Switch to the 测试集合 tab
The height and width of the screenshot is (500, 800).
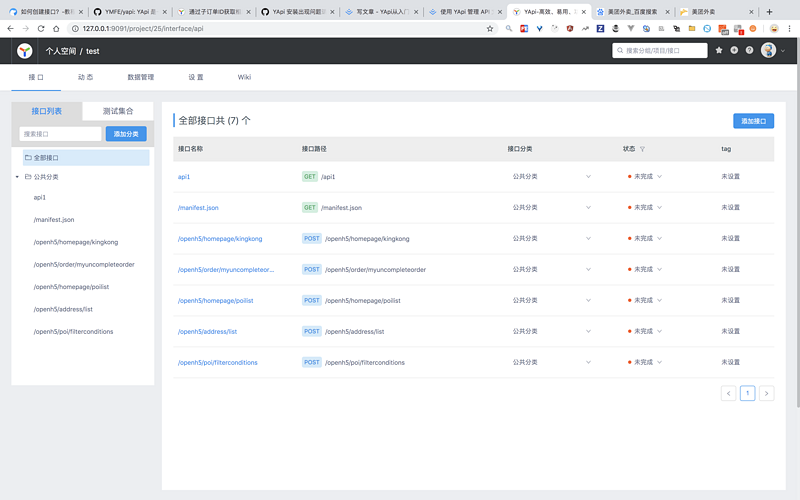coord(118,111)
